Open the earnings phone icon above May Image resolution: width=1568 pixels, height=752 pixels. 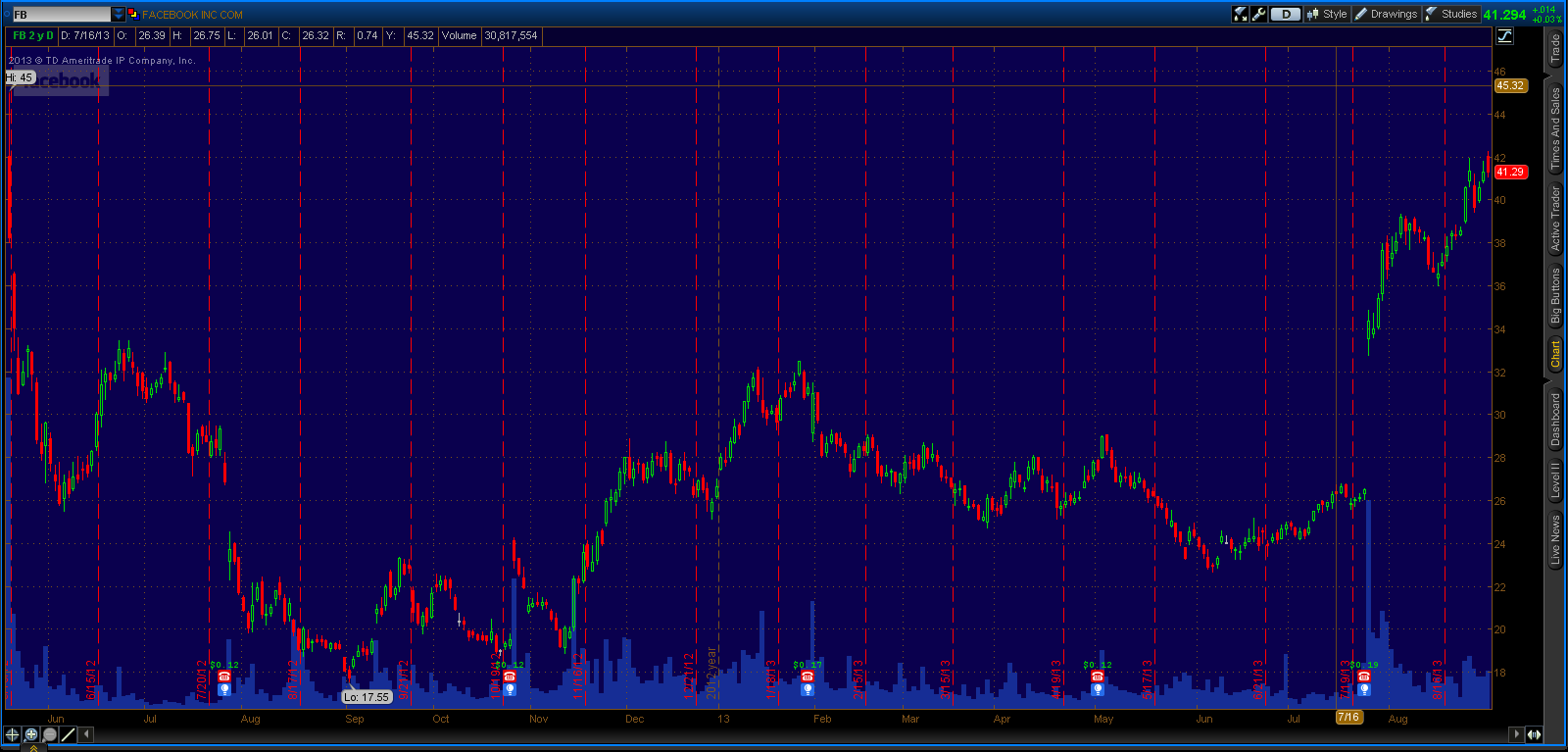click(1098, 677)
